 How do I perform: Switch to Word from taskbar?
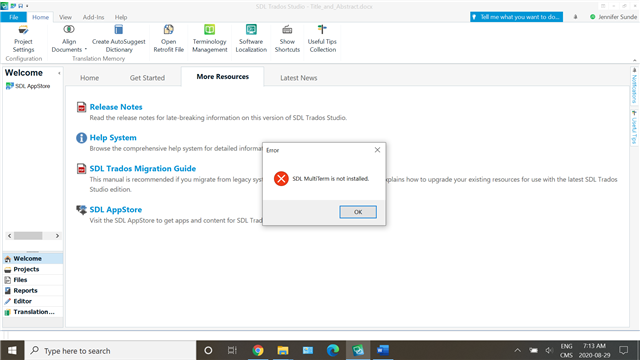point(383,350)
